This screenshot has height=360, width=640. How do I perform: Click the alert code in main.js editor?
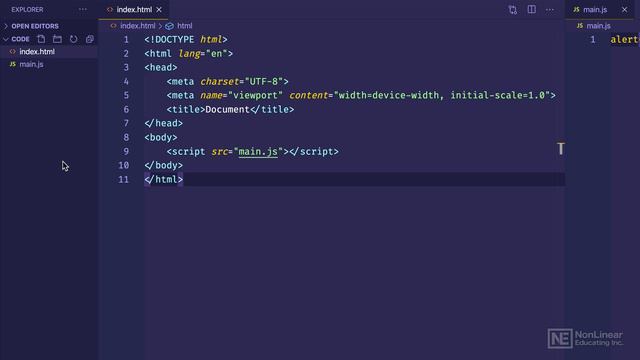(624, 40)
